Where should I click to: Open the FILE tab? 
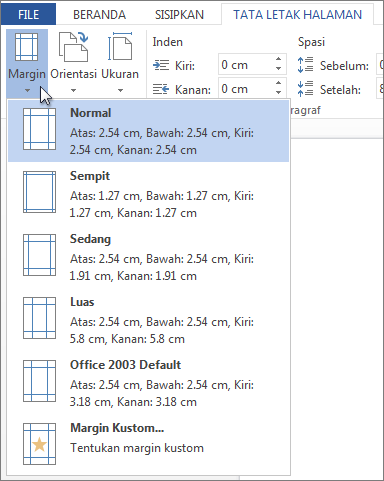[x=28, y=14]
